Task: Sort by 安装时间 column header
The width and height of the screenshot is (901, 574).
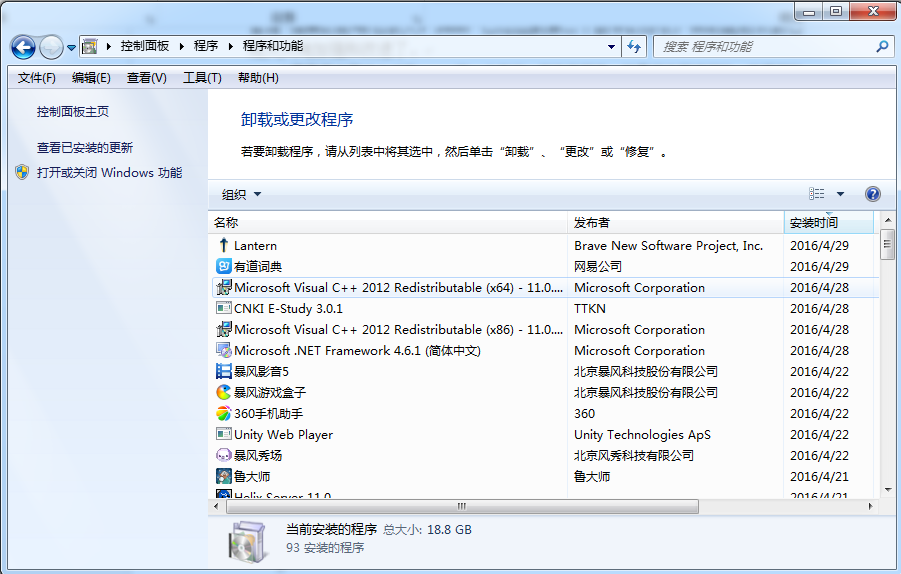Action: click(x=829, y=222)
